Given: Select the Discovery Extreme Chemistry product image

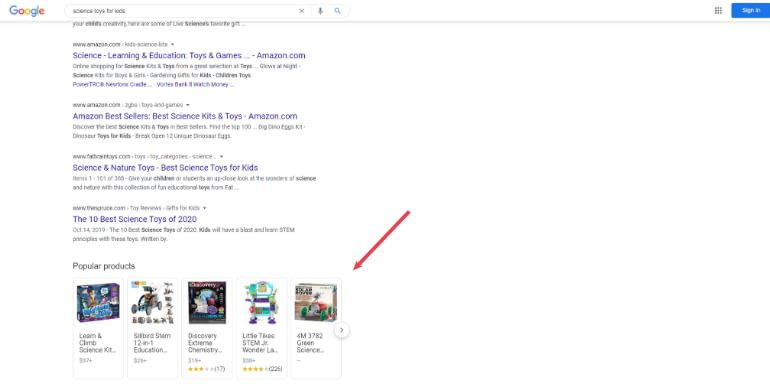Looking at the screenshot, I should (207, 302).
